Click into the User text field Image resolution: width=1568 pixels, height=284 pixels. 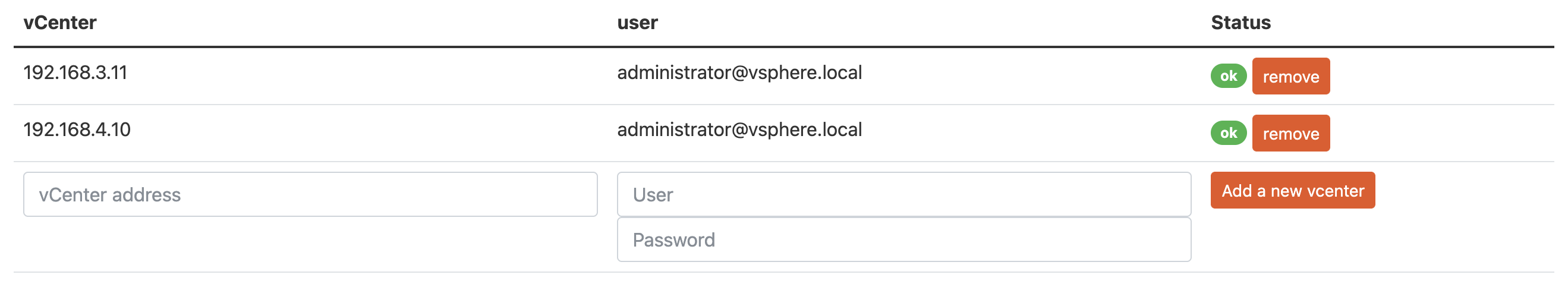(904, 195)
